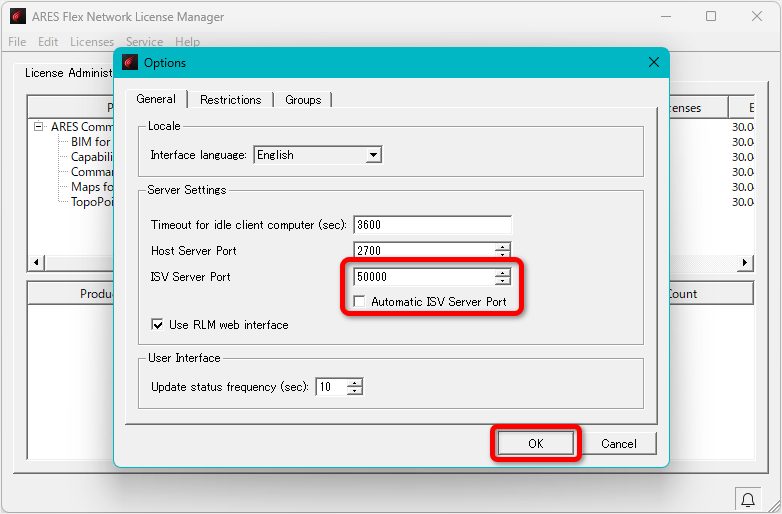Viewport: 782px width, 514px height.
Task: Click the ARES icon in main title bar
Action: click(x=18, y=16)
